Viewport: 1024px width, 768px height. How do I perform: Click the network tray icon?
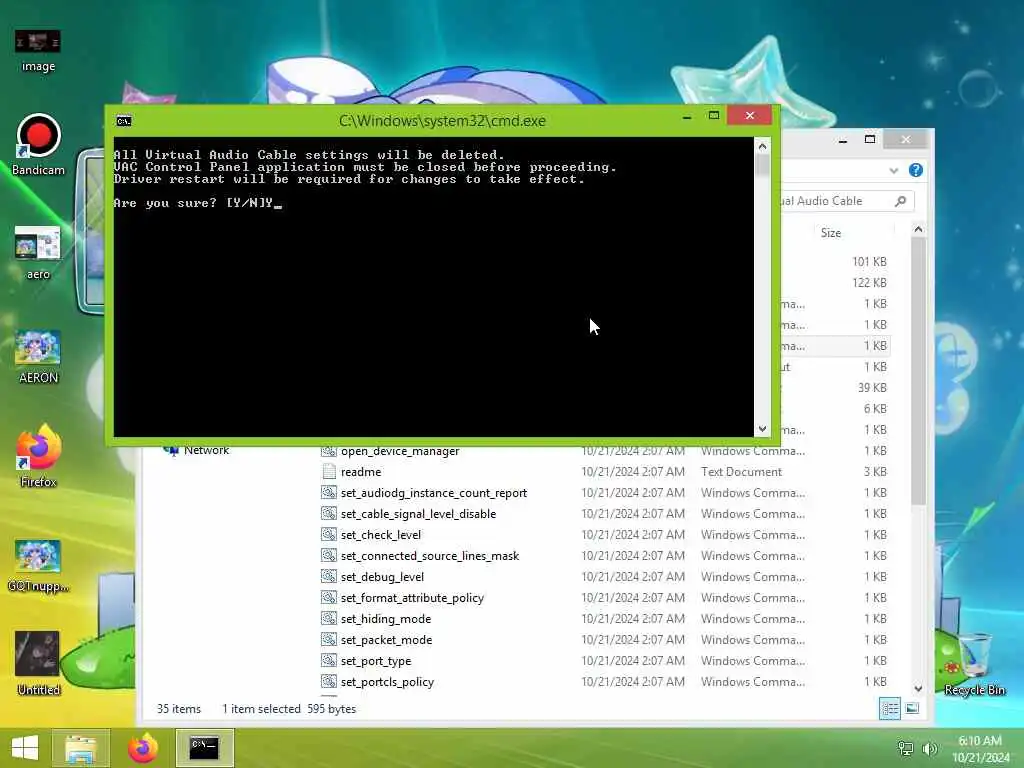click(905, 748)
